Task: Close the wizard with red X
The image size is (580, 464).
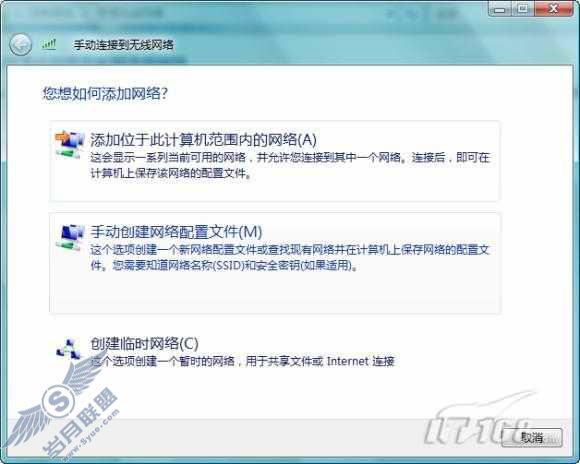Action: point(553,8)
